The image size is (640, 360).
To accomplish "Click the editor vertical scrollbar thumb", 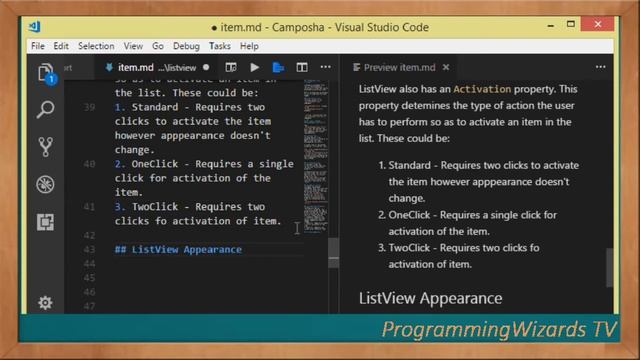I will [x=333, y=253].
